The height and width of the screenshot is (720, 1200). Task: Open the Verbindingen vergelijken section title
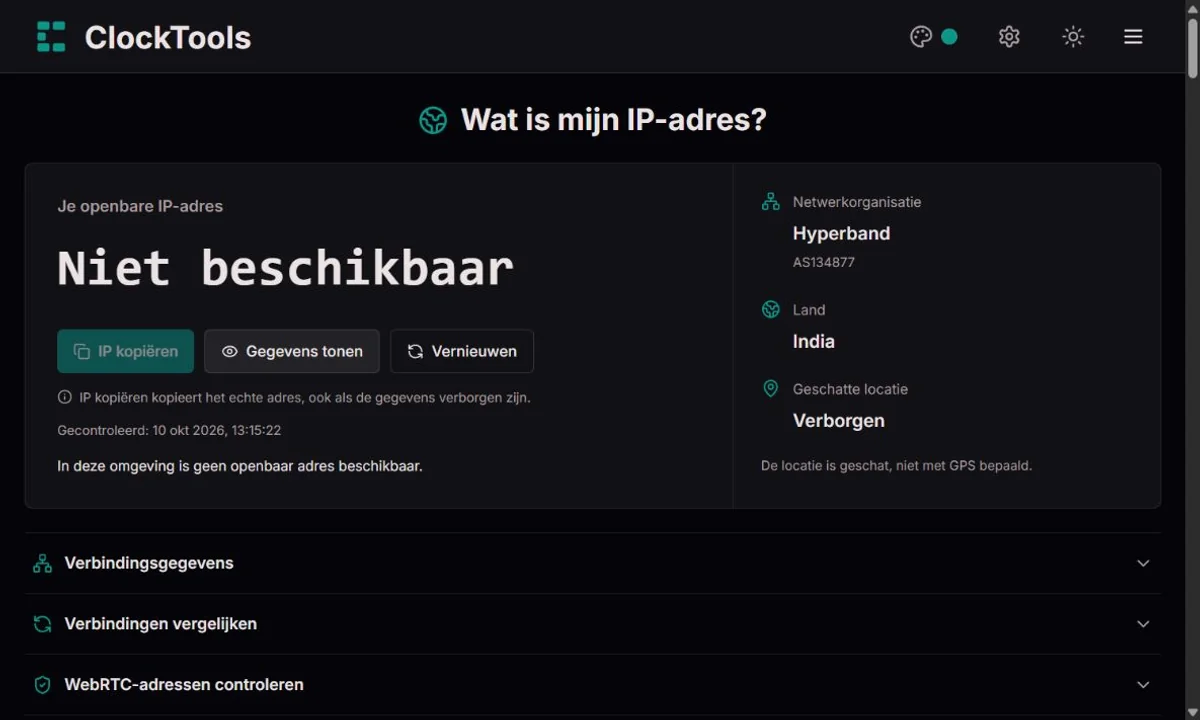[161, 624]
